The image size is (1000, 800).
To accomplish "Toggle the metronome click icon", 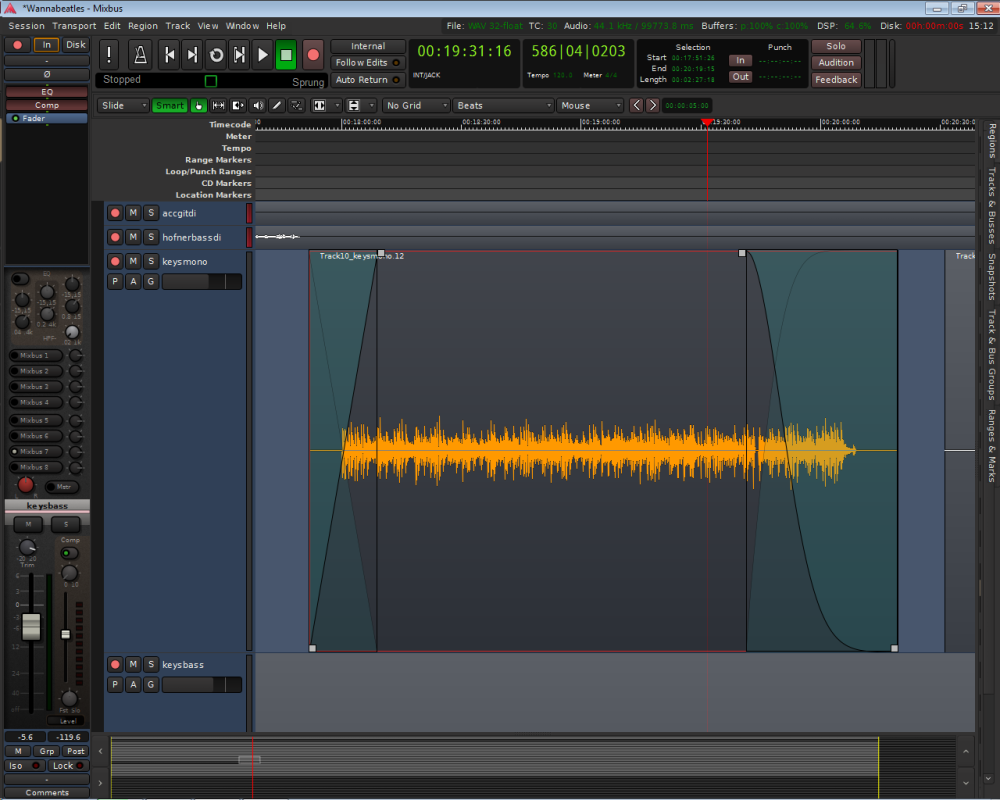I will pyautogui.click(x=141, y=54).
